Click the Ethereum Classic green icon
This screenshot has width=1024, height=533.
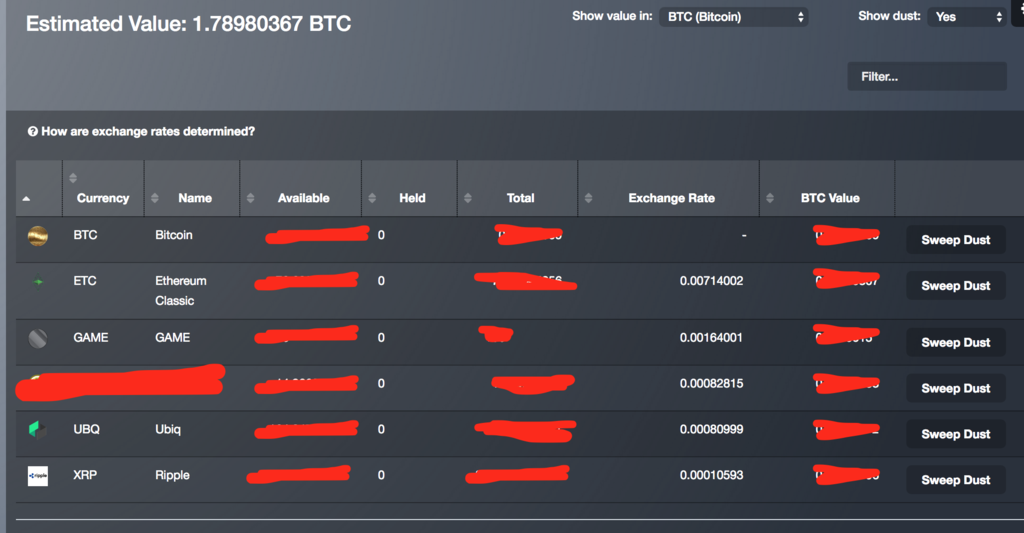point(38,282)
